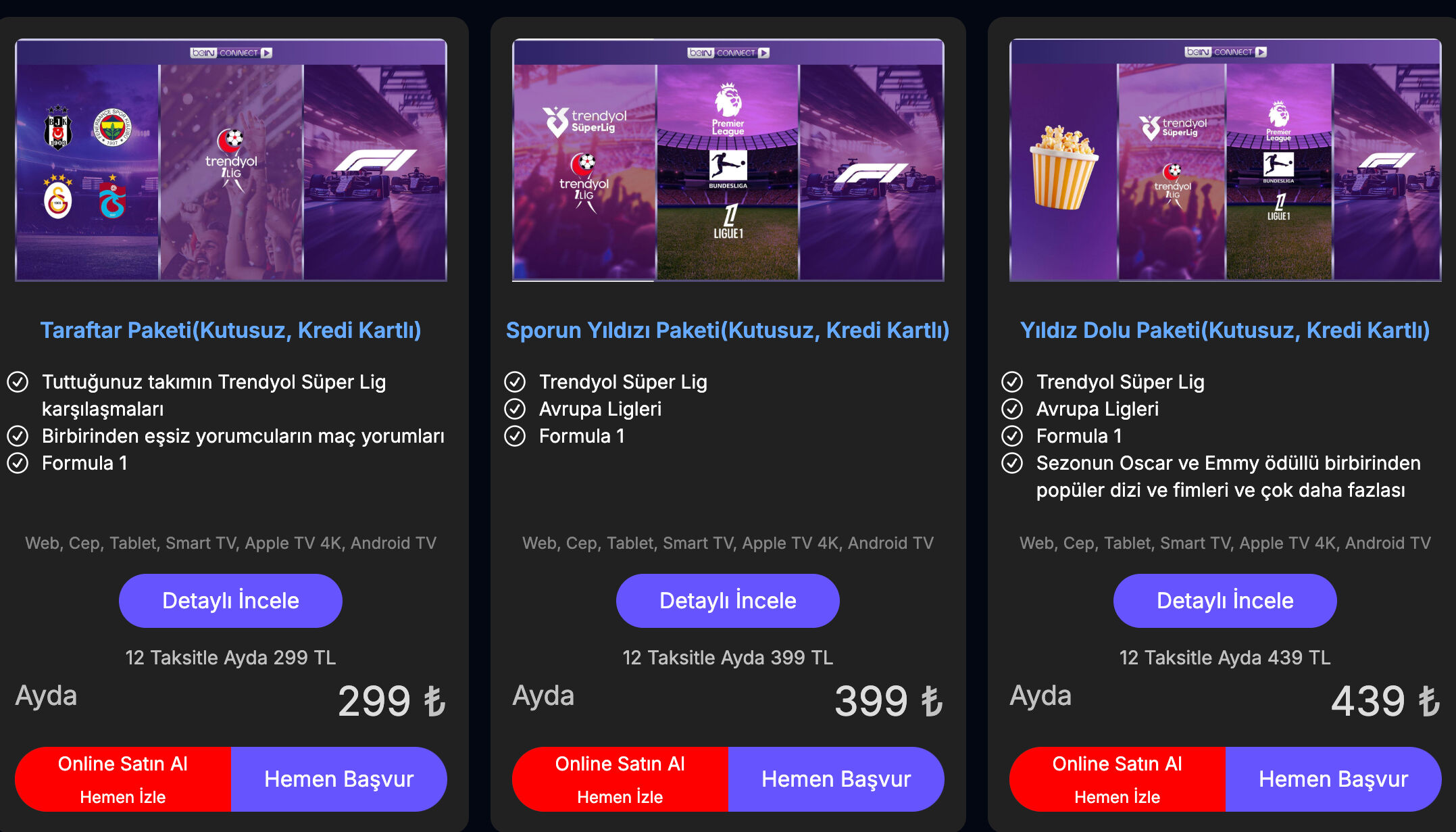Click the checkmark beside Formula 1 in middle card
Image resolution: width=1456 pixels, height=832 pixels.
(515, 436)
